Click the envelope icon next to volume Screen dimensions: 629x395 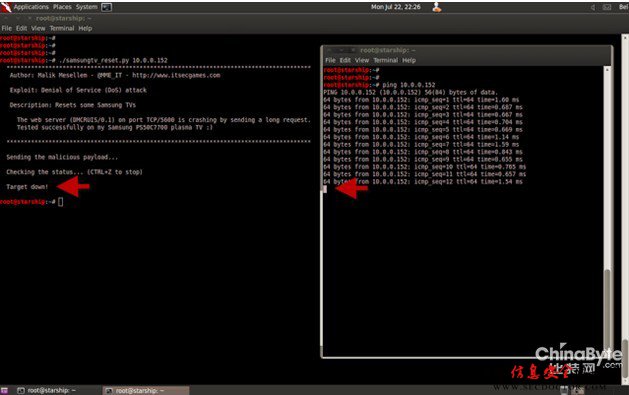[x=607, y=7]
